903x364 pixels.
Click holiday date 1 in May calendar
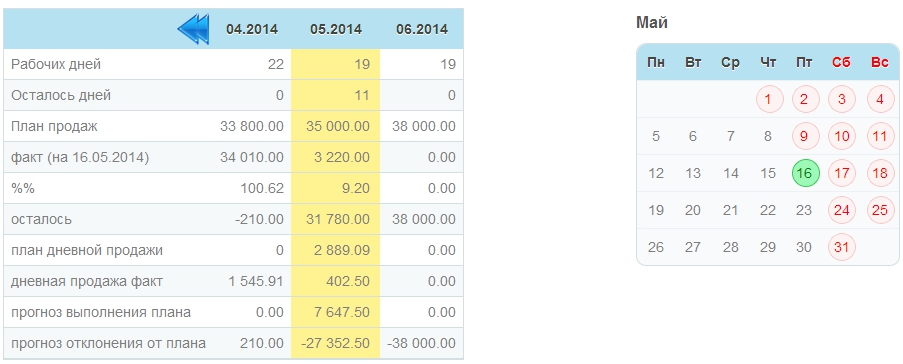point(768,99)
